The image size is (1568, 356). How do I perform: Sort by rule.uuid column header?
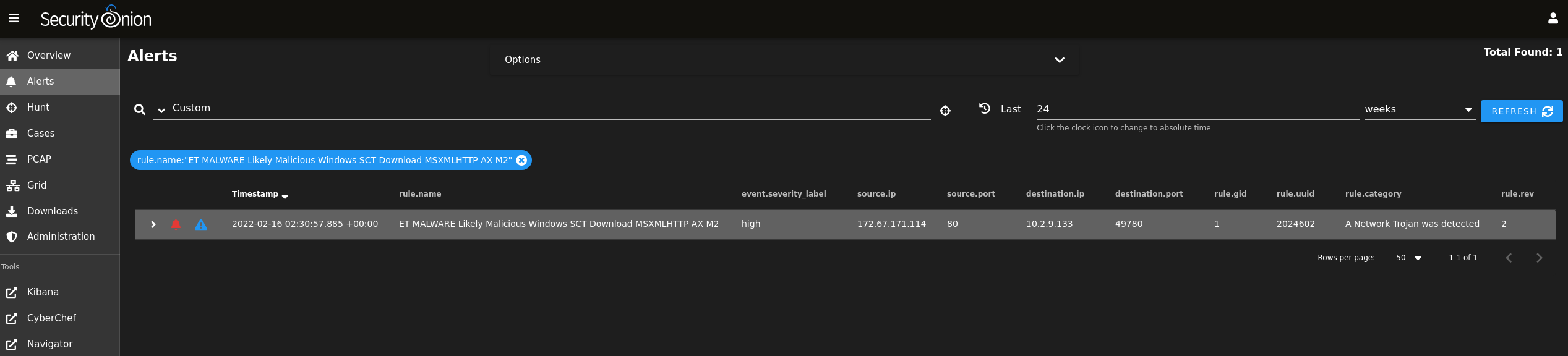[x=1295, y=194]
